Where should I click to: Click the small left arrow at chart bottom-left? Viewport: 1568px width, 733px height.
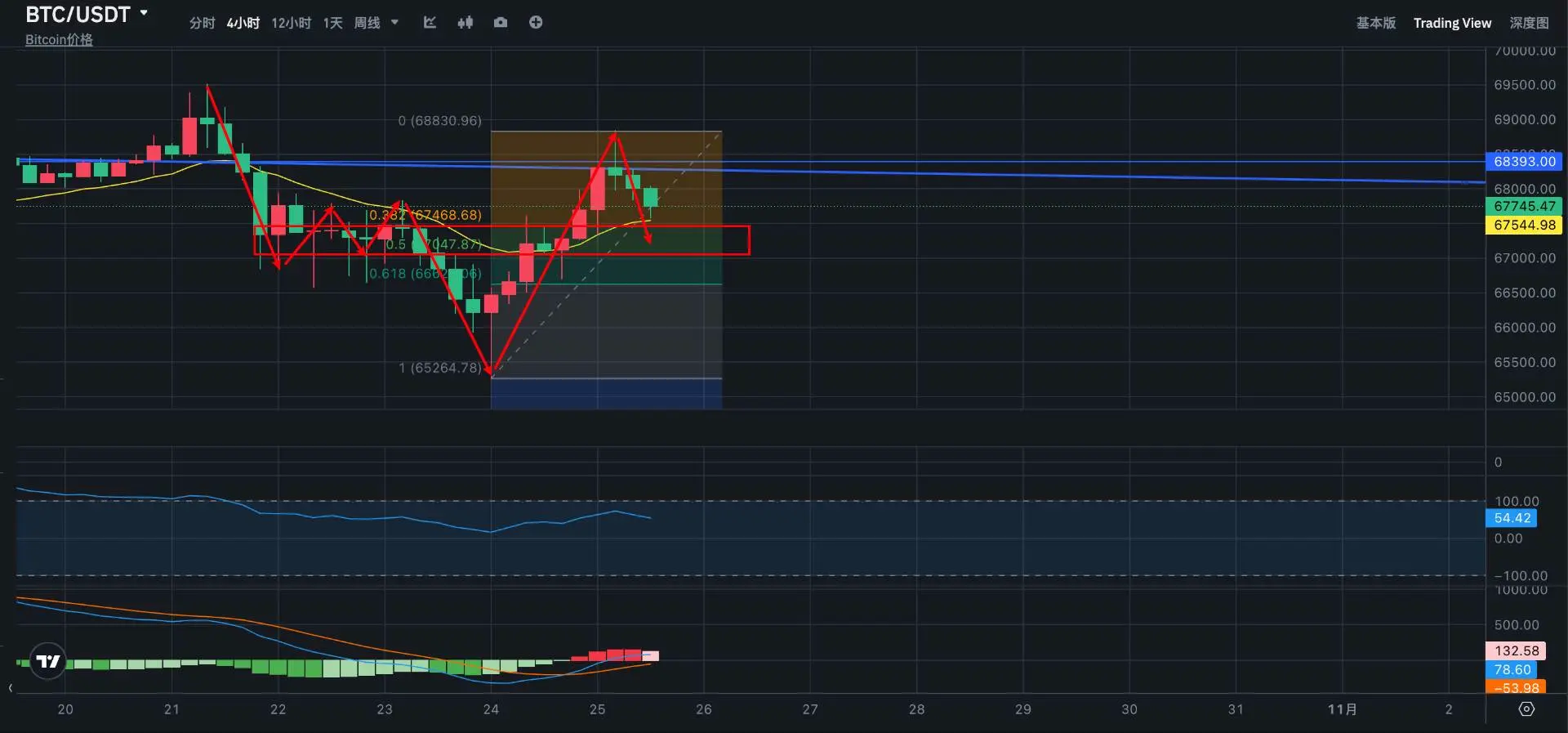11,688
